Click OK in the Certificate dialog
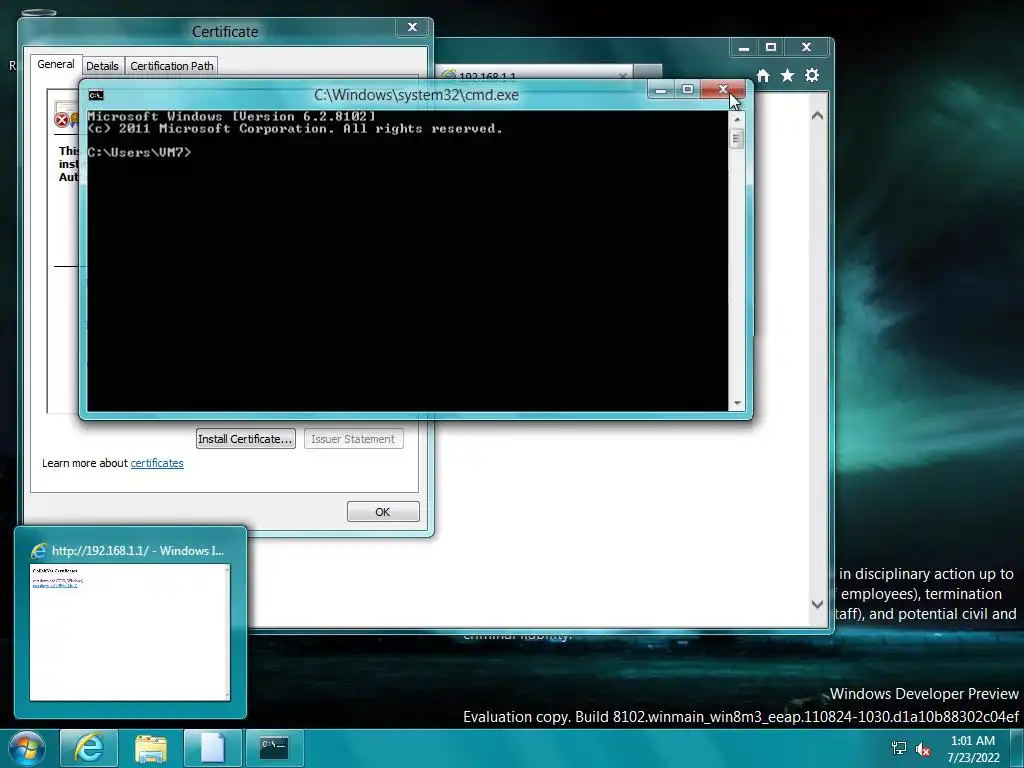Viewport: 1024px width, 768px height. 383,512
